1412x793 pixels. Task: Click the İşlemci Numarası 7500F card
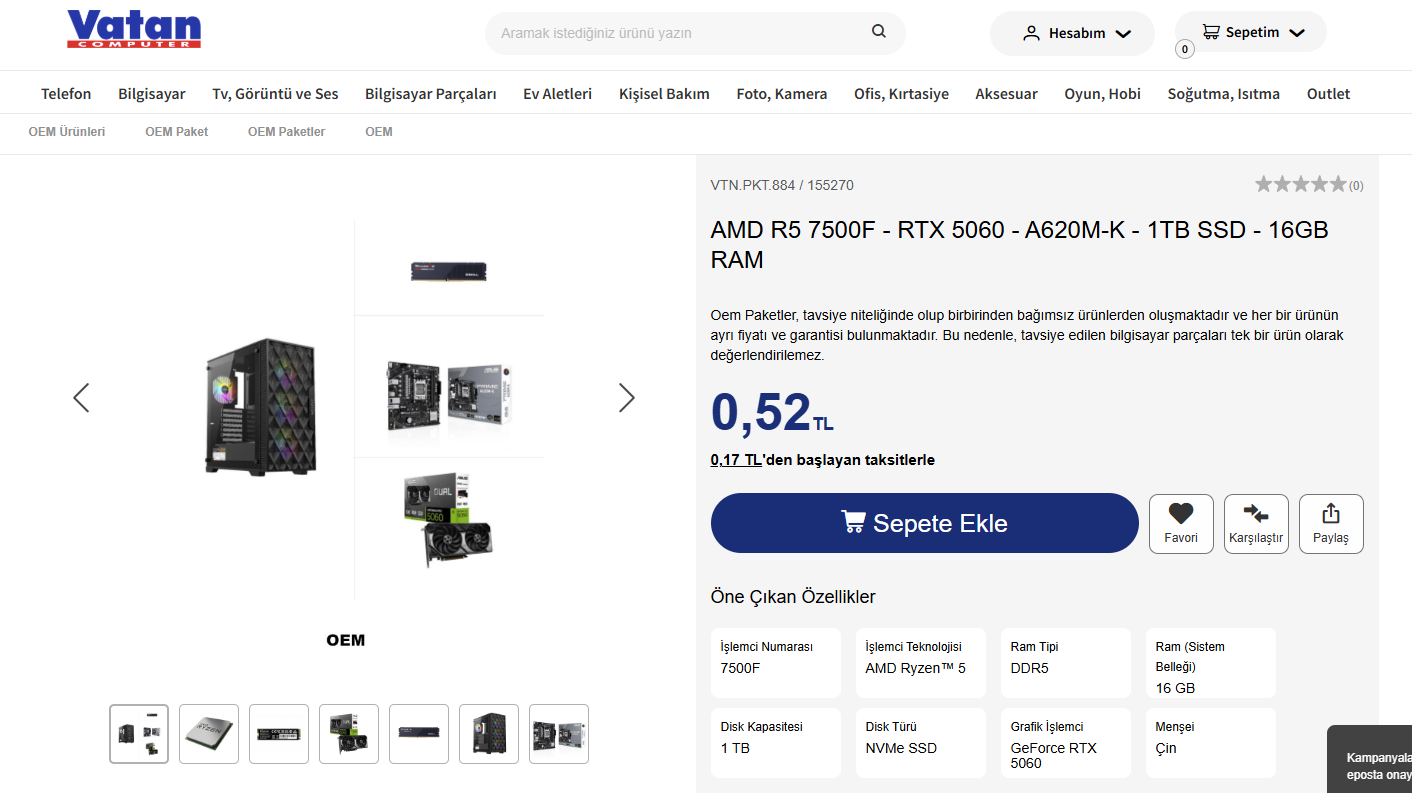pyautogui.click(x=776, y=663)
